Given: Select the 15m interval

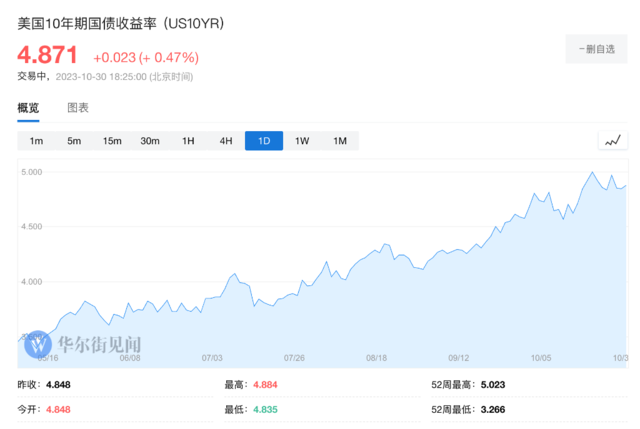Looking at the screenshot, I should (x=112, y=141).
